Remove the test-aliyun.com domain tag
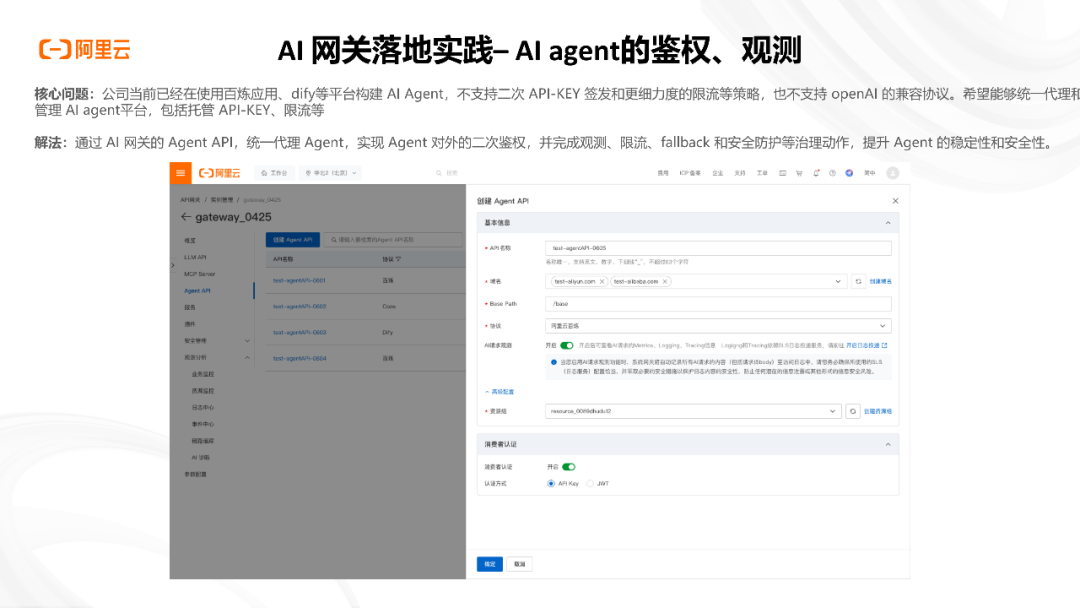The width and height of the screenshot is (1080, 608). pos(602,281)
